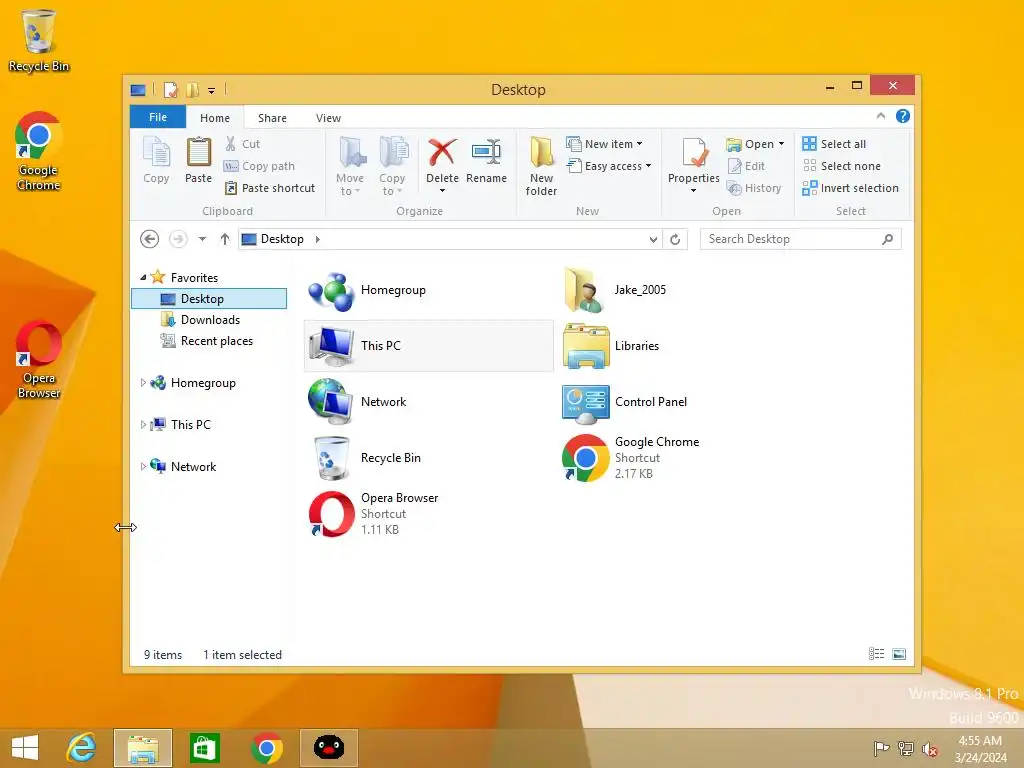Viewport: 1024px width, 768px height.
Task: Expand the Homegroup tree node
Action: (x=143, y=383)
